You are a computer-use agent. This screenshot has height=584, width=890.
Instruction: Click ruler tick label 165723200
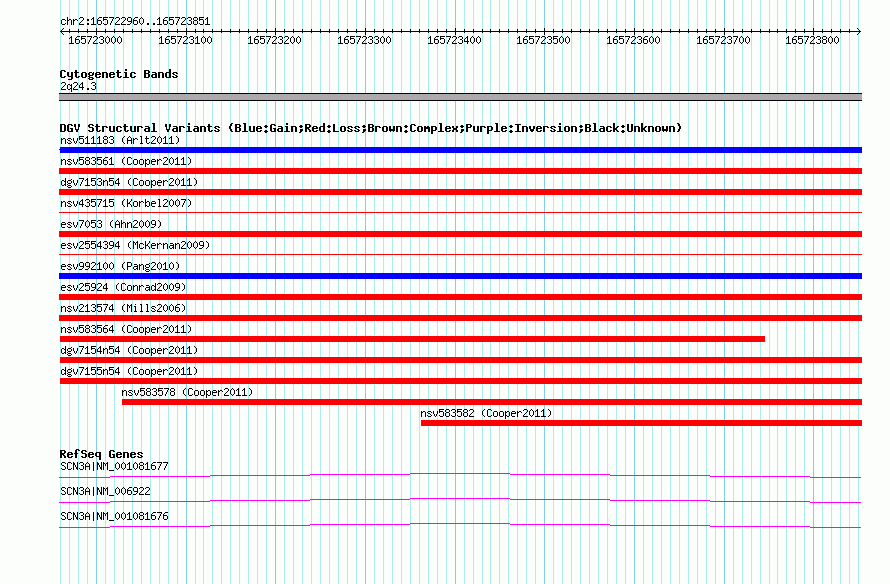[x=274, y=40]
